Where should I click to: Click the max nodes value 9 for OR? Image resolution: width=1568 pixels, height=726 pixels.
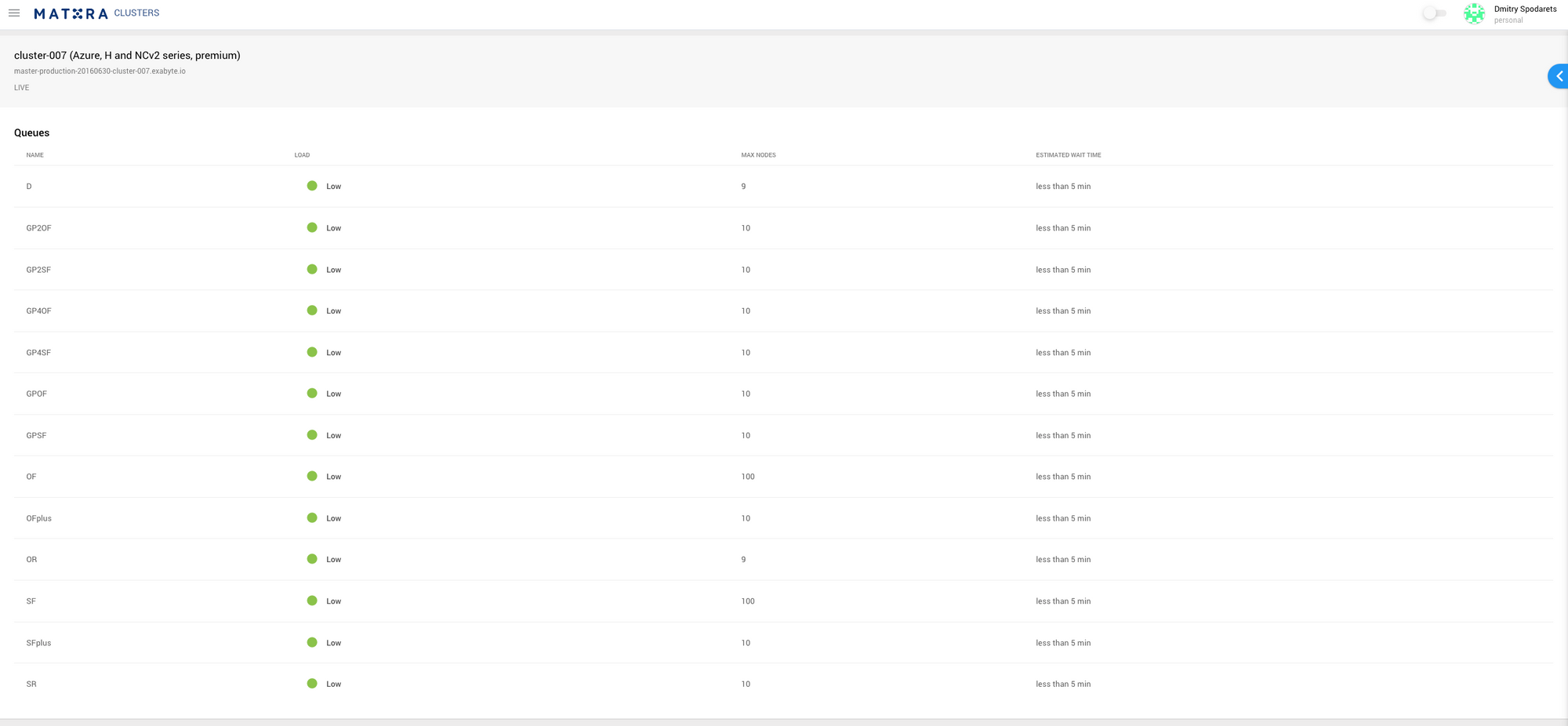(x=743, y=560)
